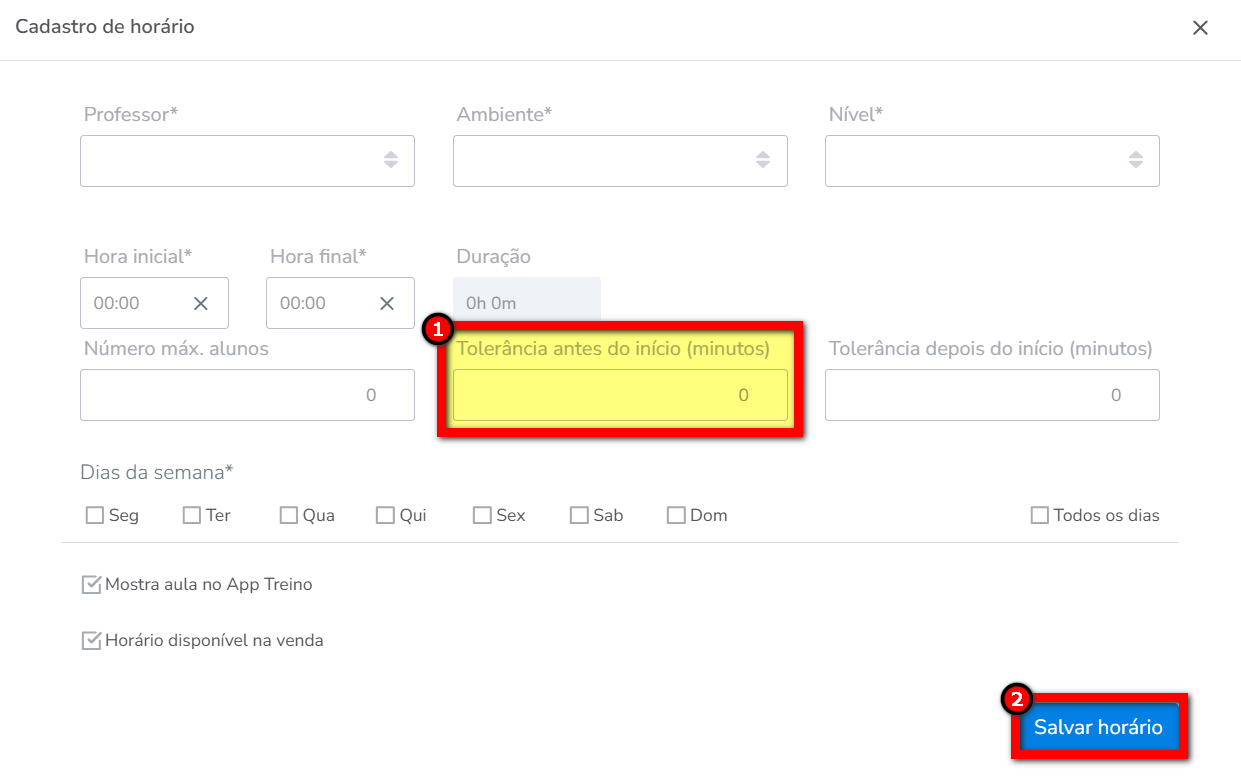The image size is (1241, 782).
Task: Click the Salvar horário button
Action: click(1098, 727)
